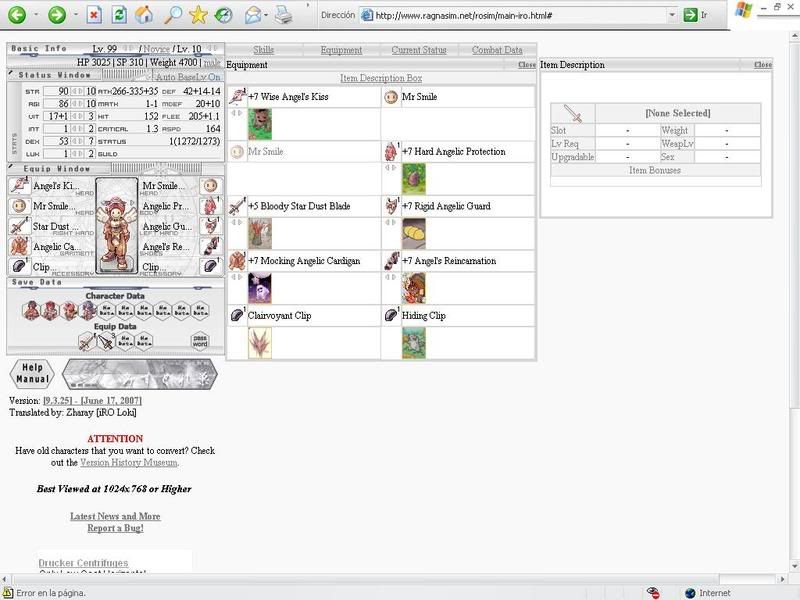The image size is (800, 600).
Task: Click the Star Dust card thumbnail under the blade
Action: pyautogui.click(x=260, y=233)
